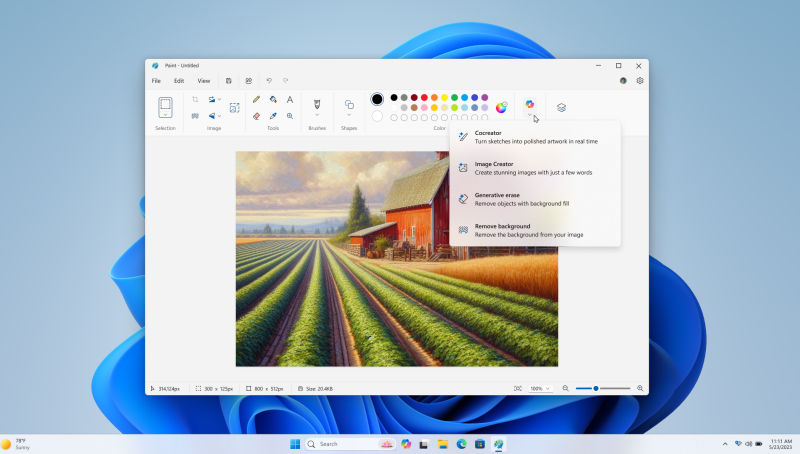
Task: Open the Edit colors wheel
Action: (x=501, y=107)
